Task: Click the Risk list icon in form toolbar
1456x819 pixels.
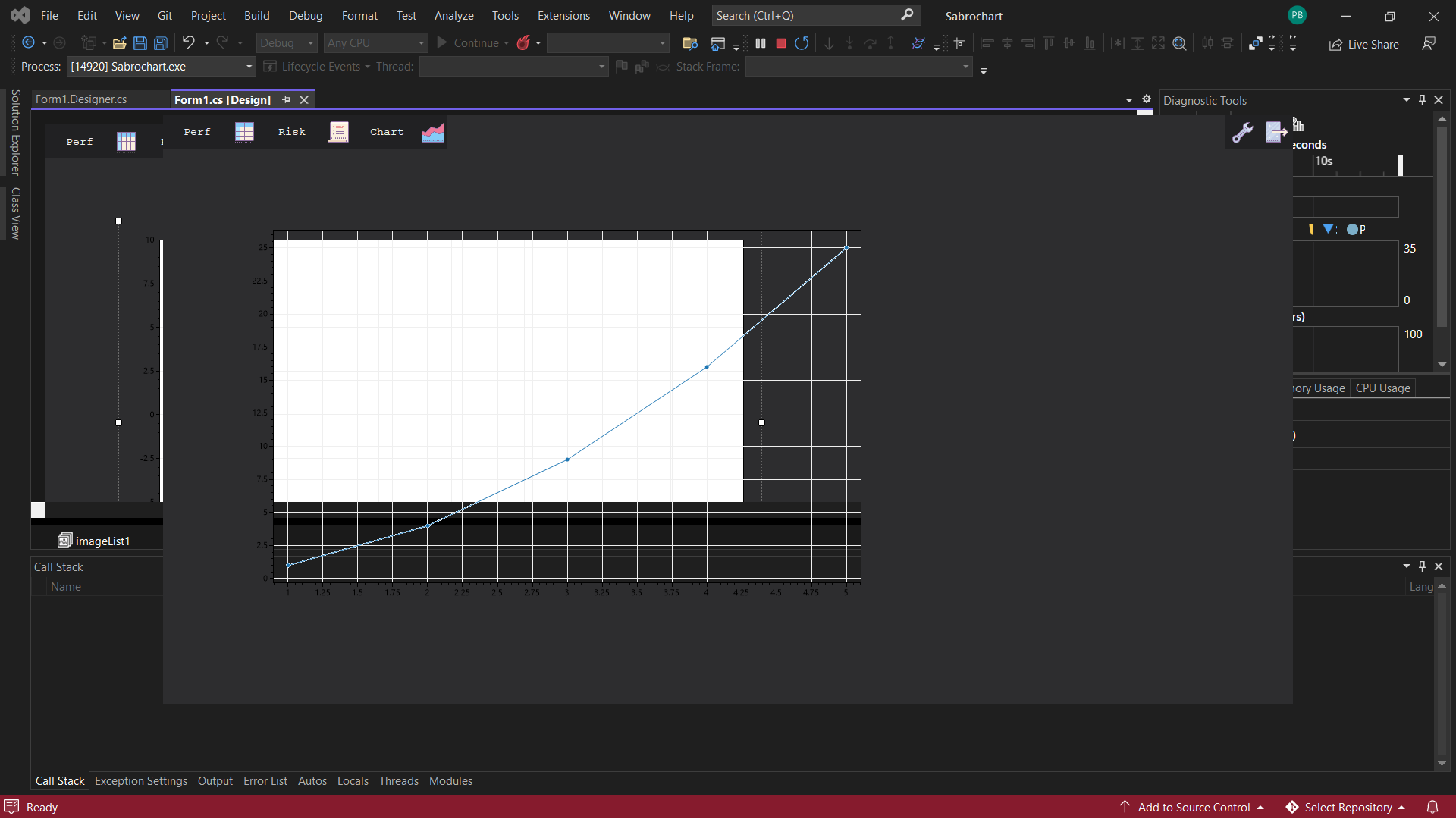Action: point(338,132)
